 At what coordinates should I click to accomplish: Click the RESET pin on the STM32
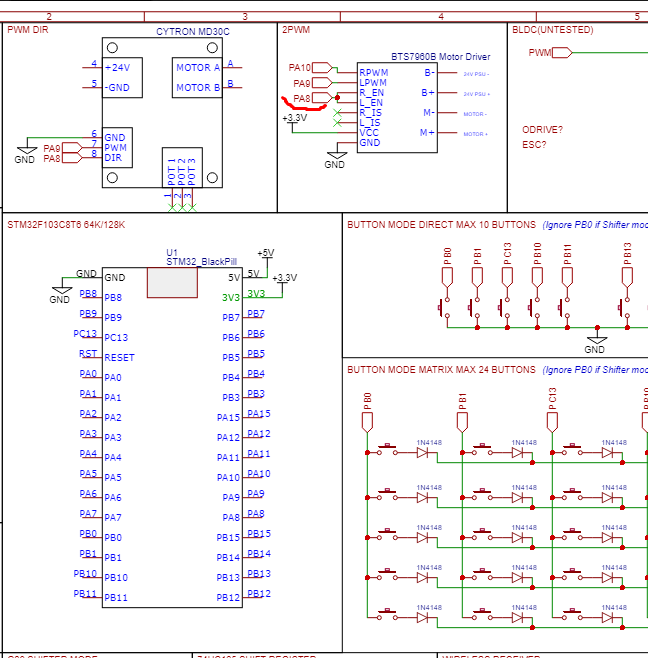click(x=119, y=357)
